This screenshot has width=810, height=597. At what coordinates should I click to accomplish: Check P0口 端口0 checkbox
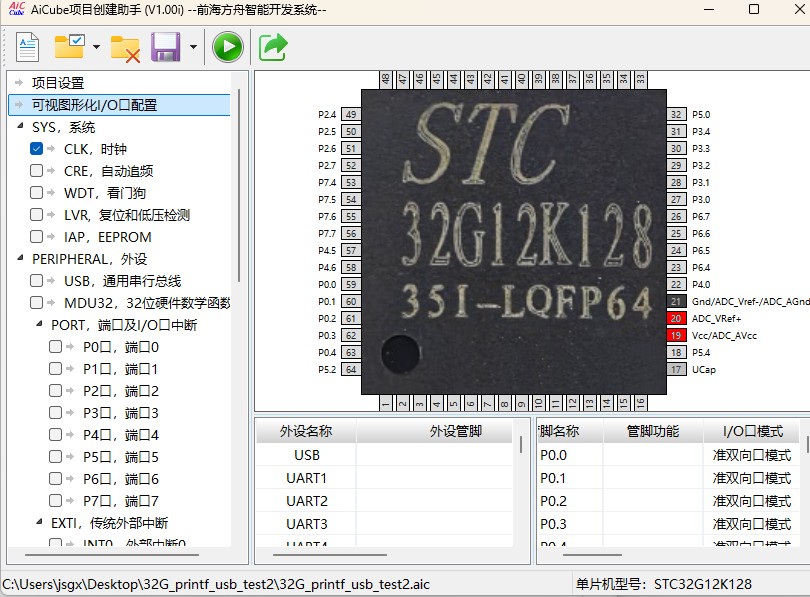point(55,347)
